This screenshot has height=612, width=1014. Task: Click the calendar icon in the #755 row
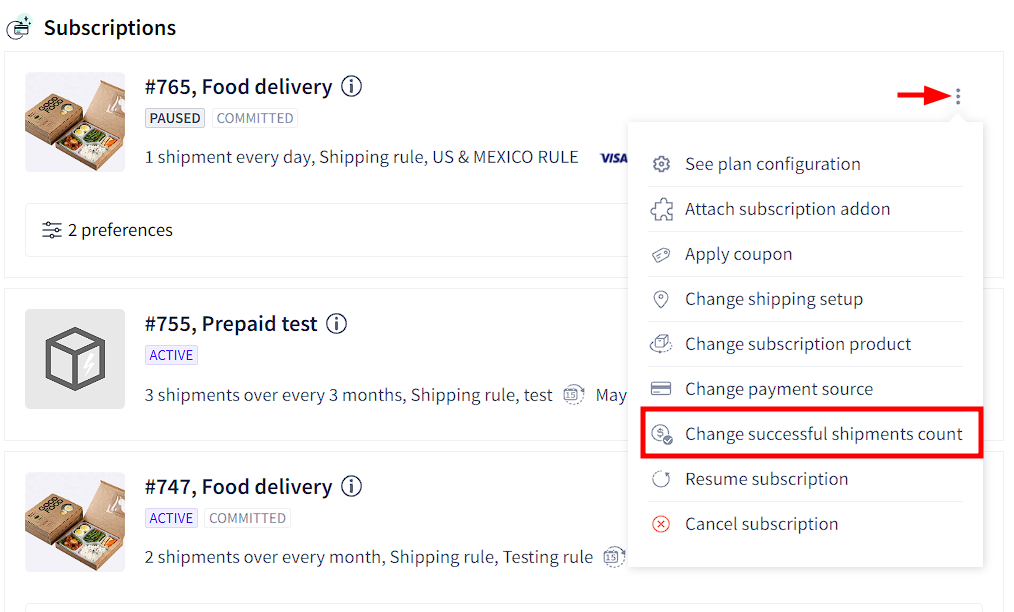point(574,394)
